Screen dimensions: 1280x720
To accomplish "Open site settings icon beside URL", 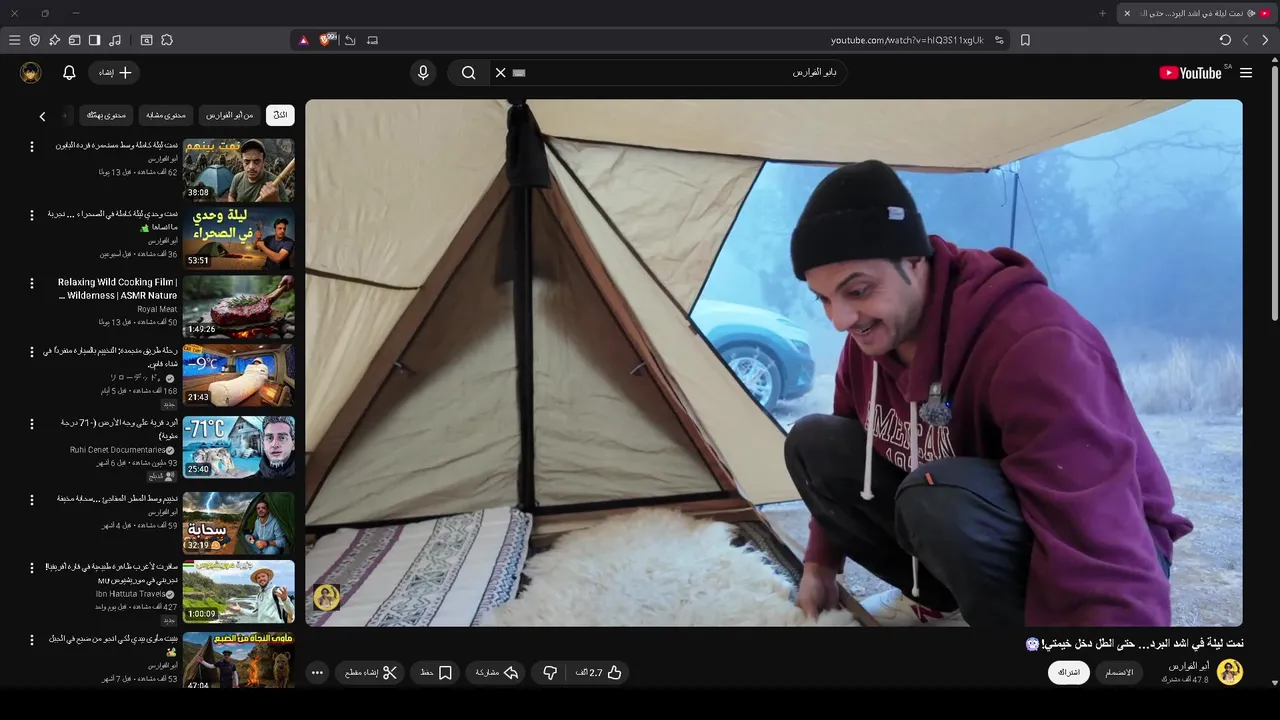I will click(999, 40).
